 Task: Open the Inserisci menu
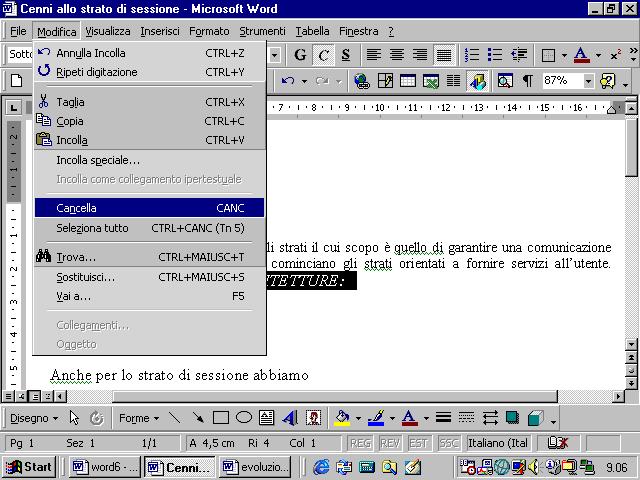pyautogui.click(x=160, y=31)
